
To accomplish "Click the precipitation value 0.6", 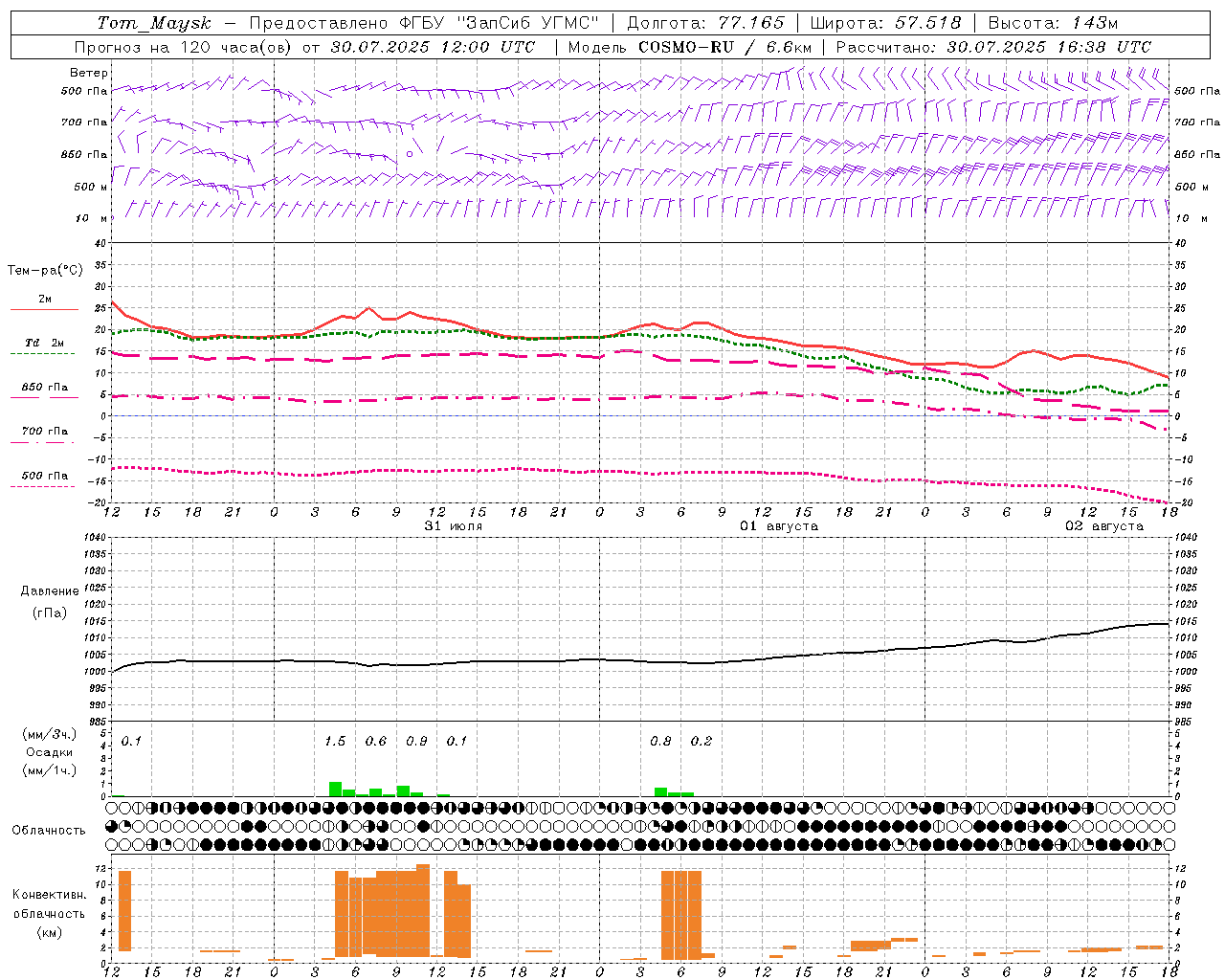I will [x=376, y=742].
